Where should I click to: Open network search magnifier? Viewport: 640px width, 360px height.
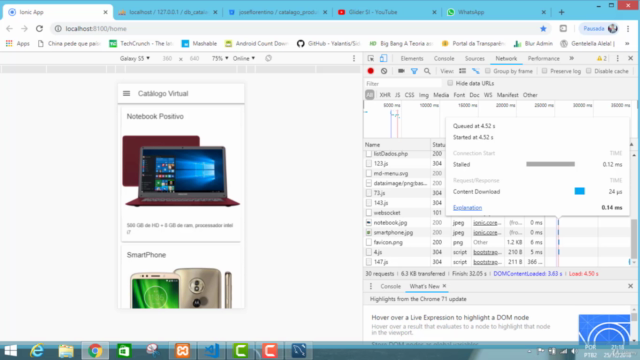click(x=427, y=71)
